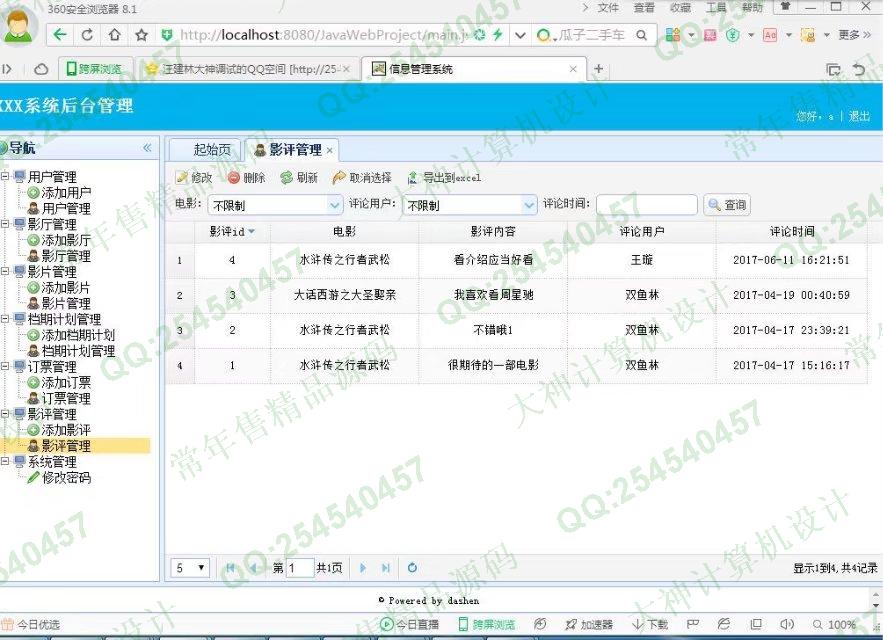The width and height of the screenshot is (883, 640).
Task: Open 下载 downloads in status bar
Action: (x=650, y=624)
